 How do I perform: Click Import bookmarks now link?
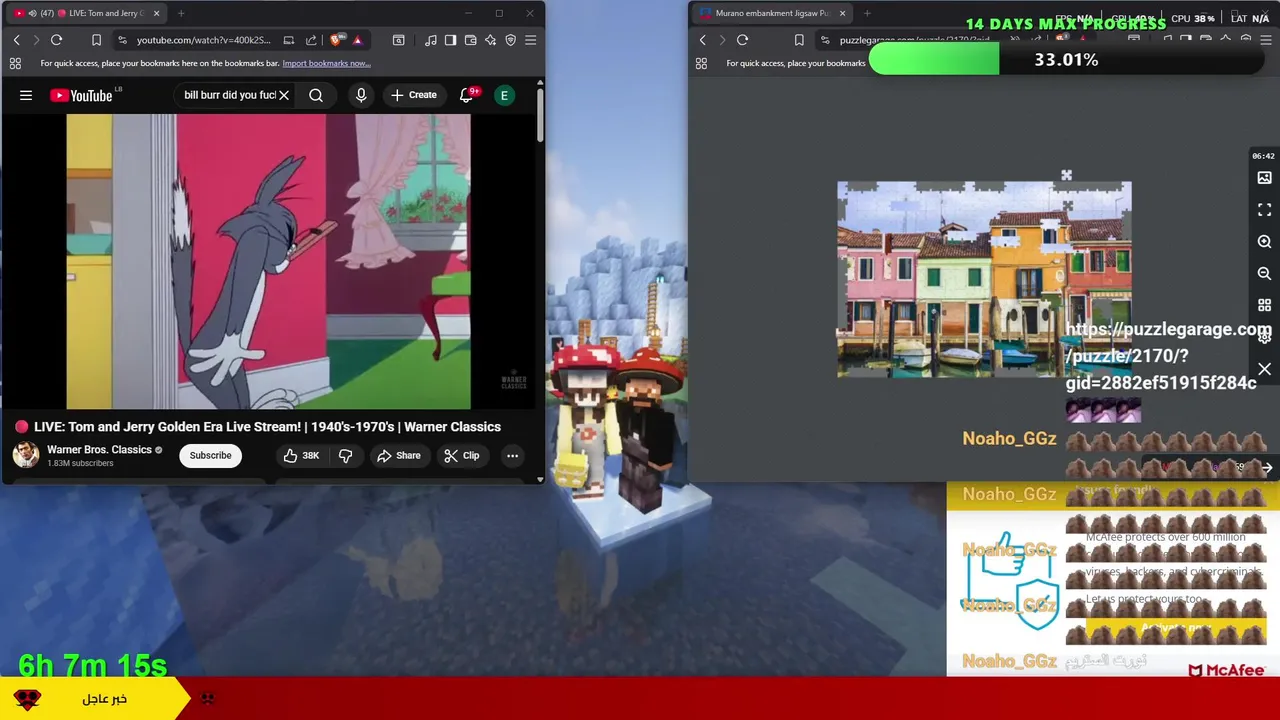coord(326,63)
